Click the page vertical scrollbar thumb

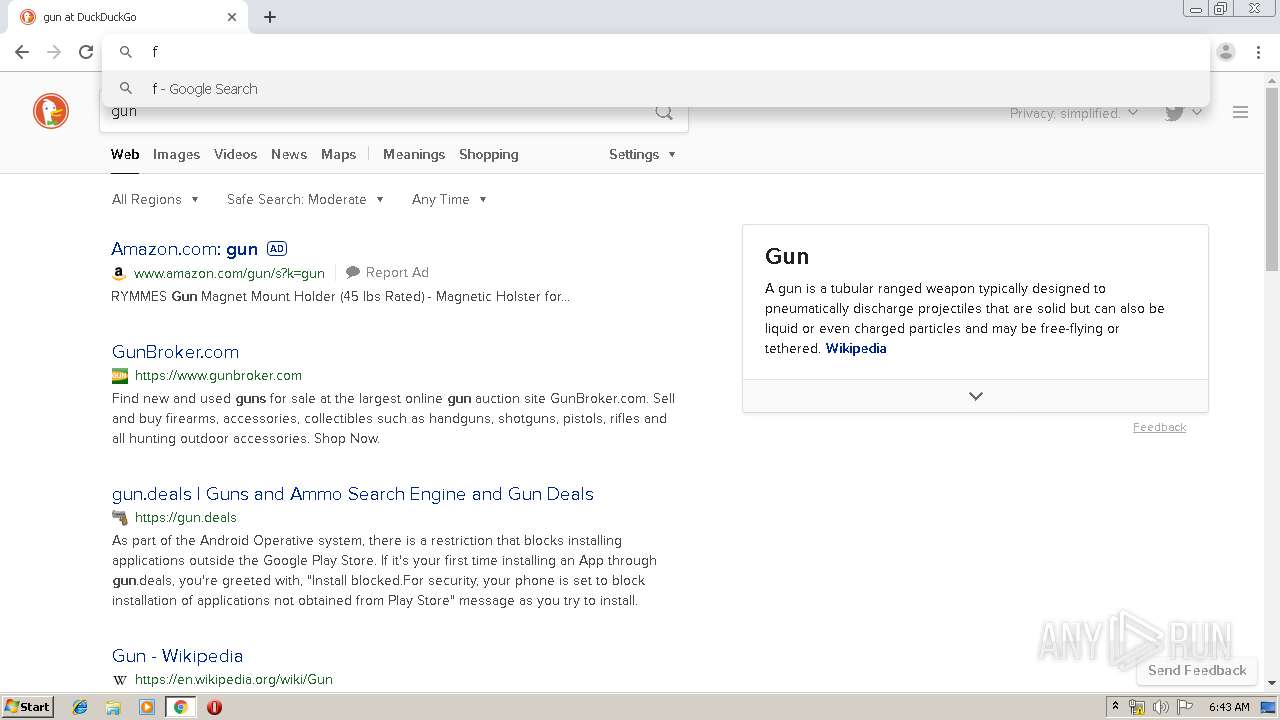1272,180
